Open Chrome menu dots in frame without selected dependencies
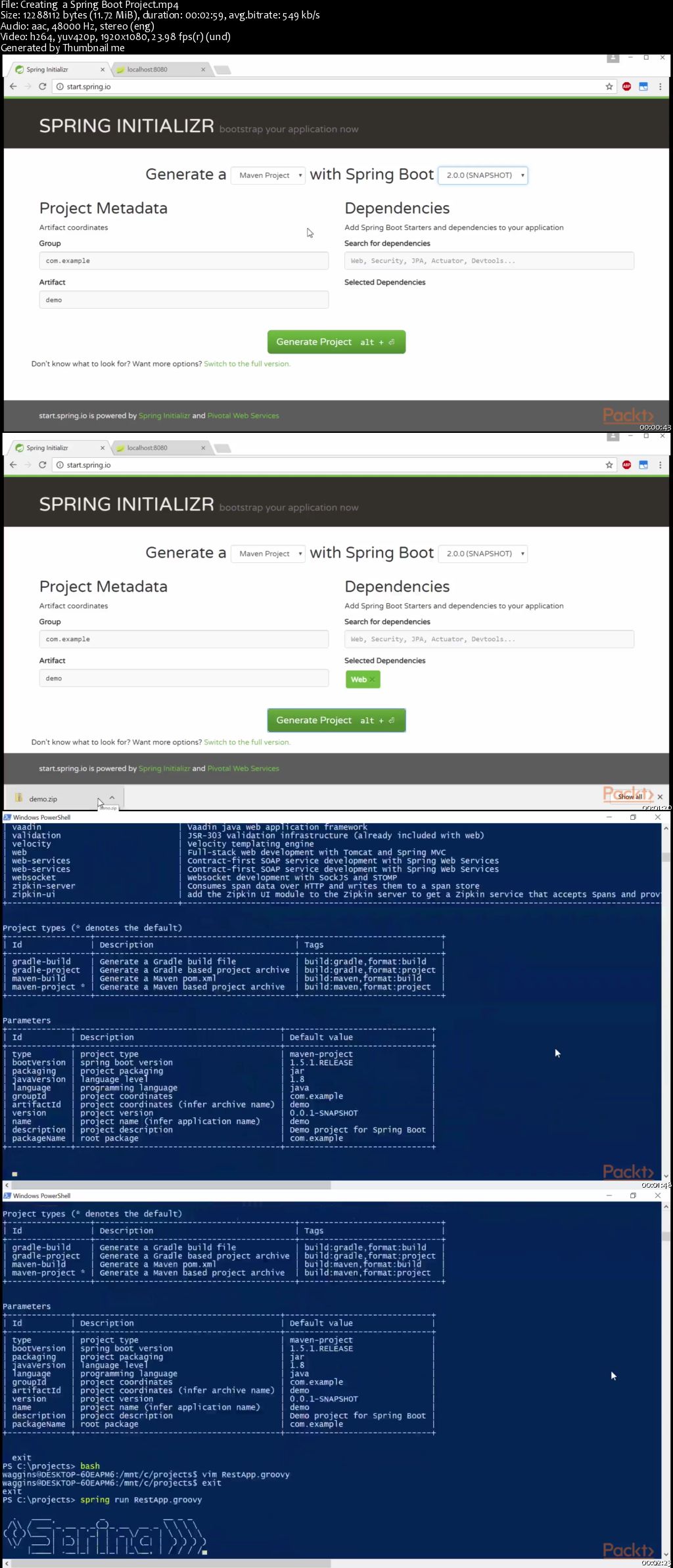Viewport: 673px width, 1568px height. [661, 86]
